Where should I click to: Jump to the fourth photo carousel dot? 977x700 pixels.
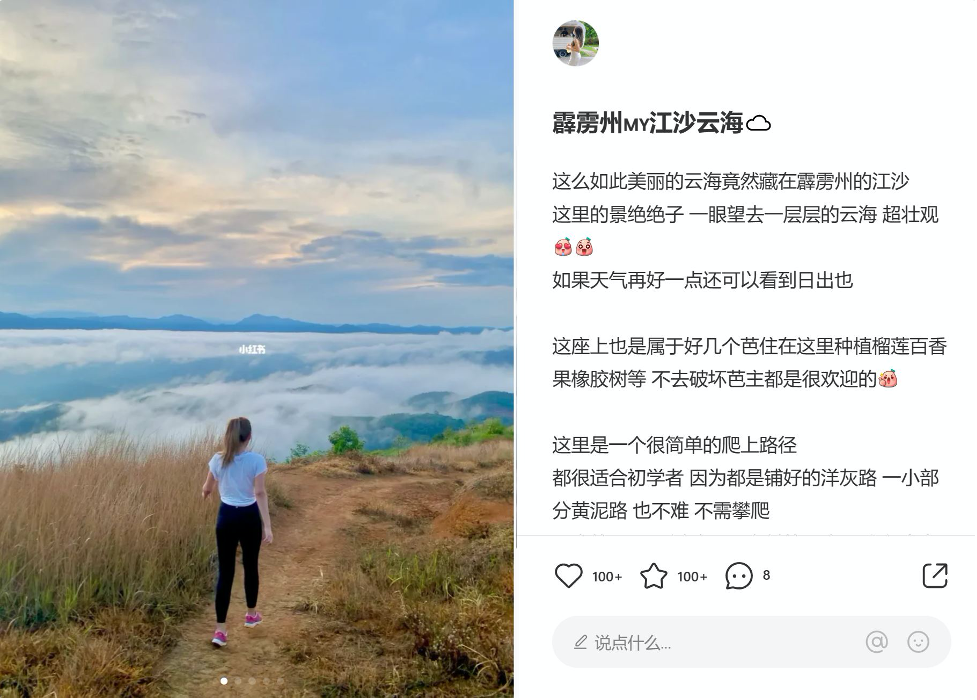click(x=266, y=681)
